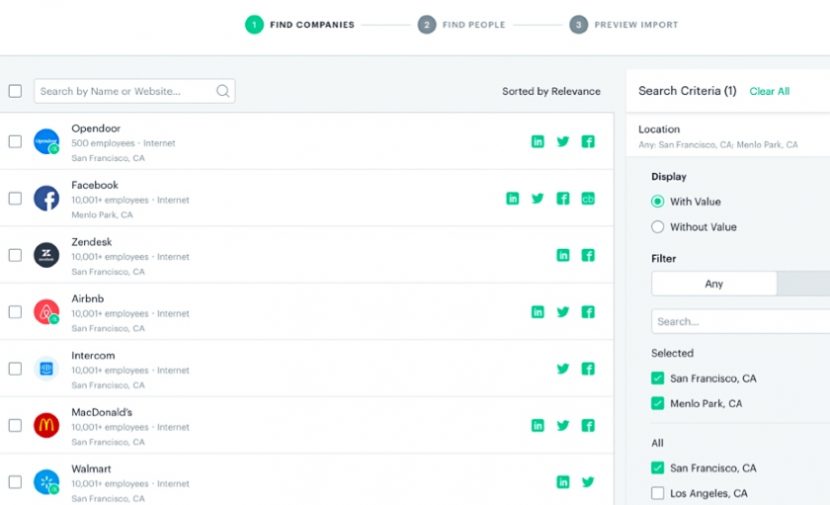The height and width of the screenshot is (505, 830).
Task: Click 'Menlo Park, CA' under Facebook
Action: 102,214
